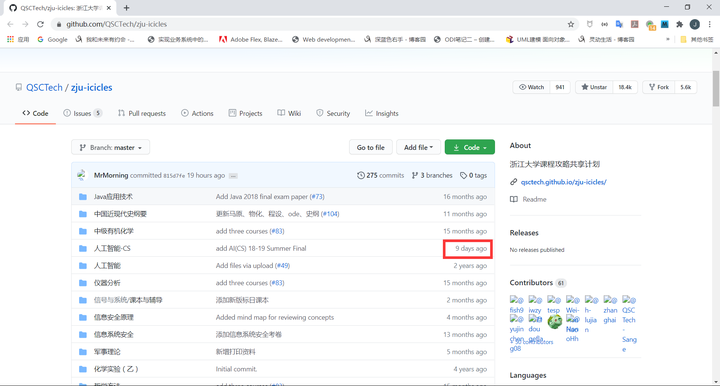Open the 中级有机化学 folder

tap(113, 231)
